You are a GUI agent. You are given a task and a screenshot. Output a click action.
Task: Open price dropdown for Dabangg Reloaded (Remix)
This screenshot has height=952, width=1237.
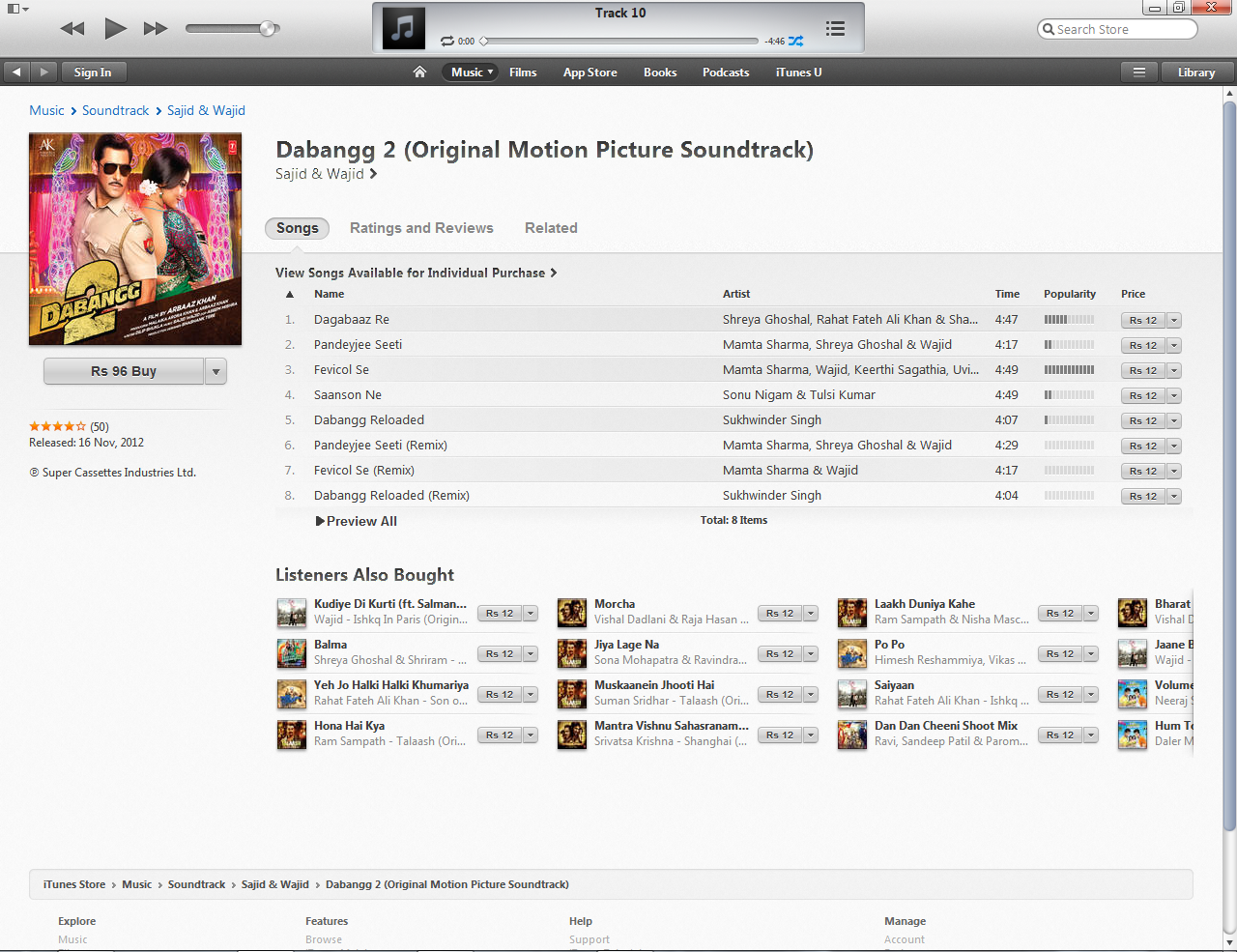(x=1174, y=496)
